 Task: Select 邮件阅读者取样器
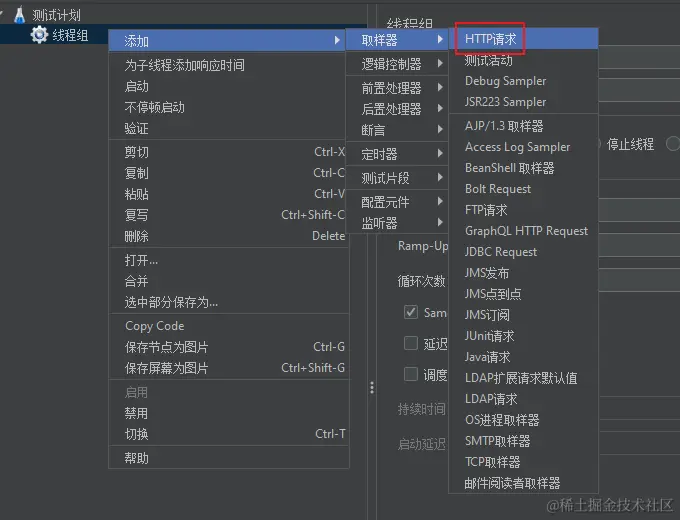(523, 483)
